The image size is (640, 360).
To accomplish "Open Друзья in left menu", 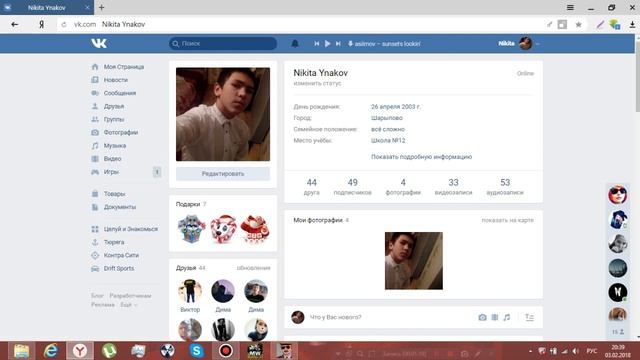I will 113,106.
